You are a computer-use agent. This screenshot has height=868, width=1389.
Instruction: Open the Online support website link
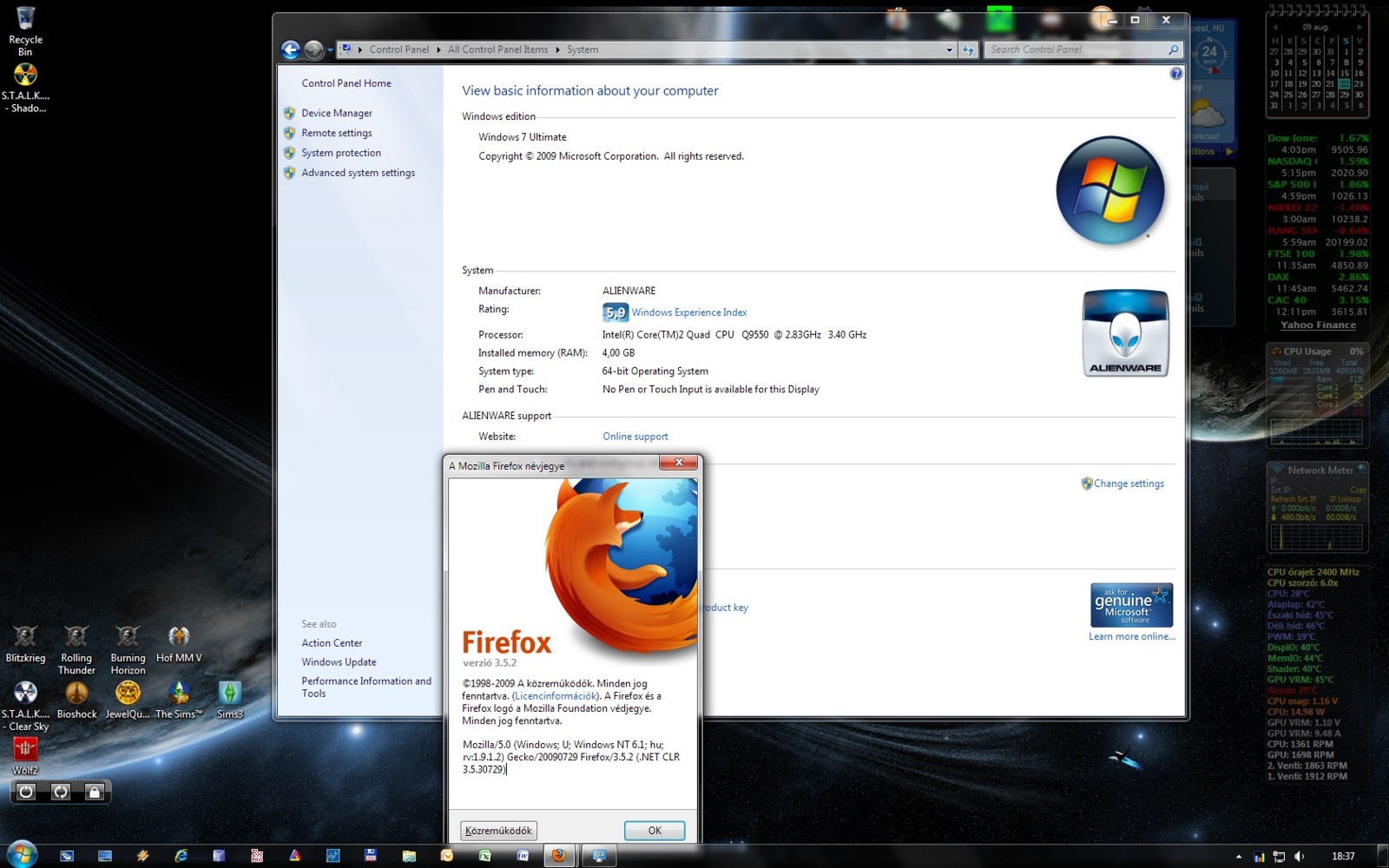(x=635, y=437)
